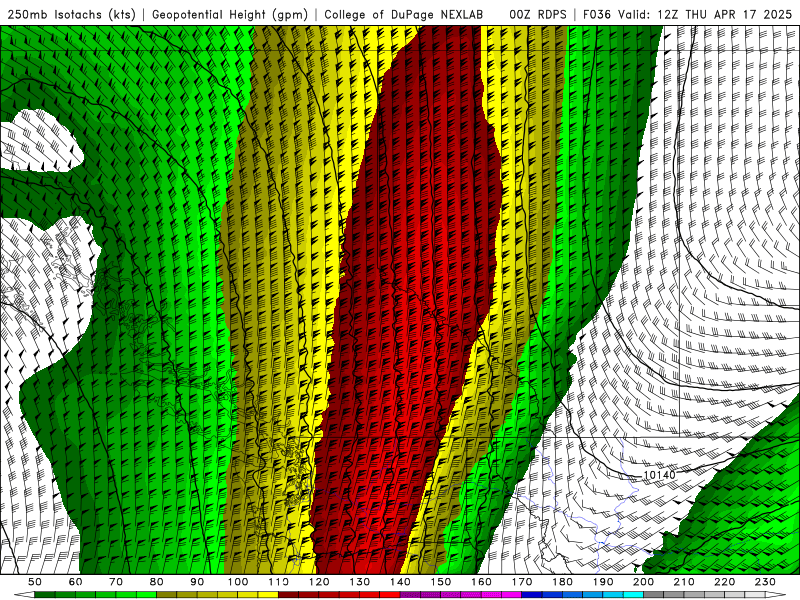The width and height of the screenshot is (800, 600).
Task: Click the "12Z THU APR 17 2025" valid time
Action: click(x=725, y=14)
